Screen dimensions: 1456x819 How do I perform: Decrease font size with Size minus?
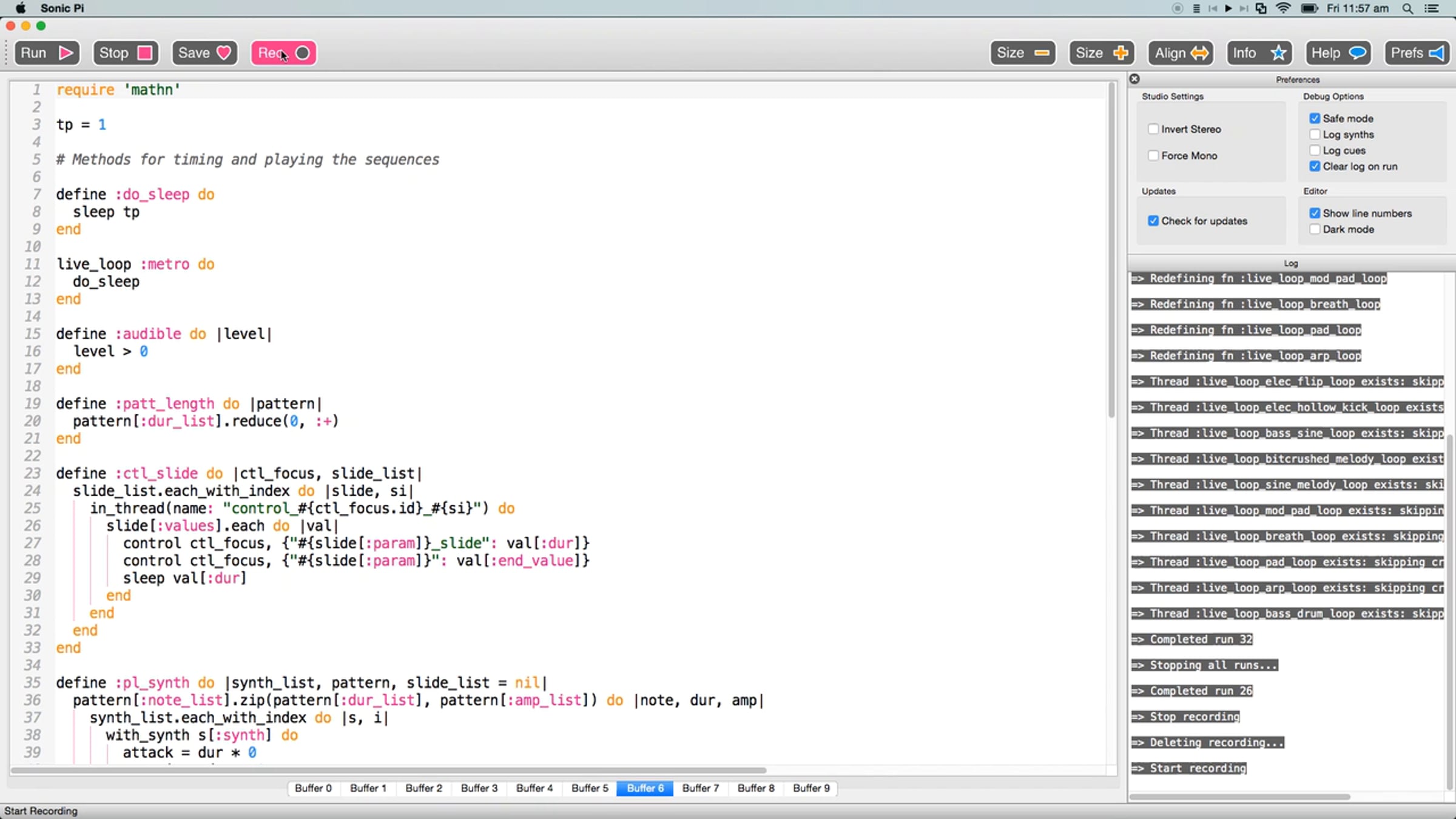1023,53
